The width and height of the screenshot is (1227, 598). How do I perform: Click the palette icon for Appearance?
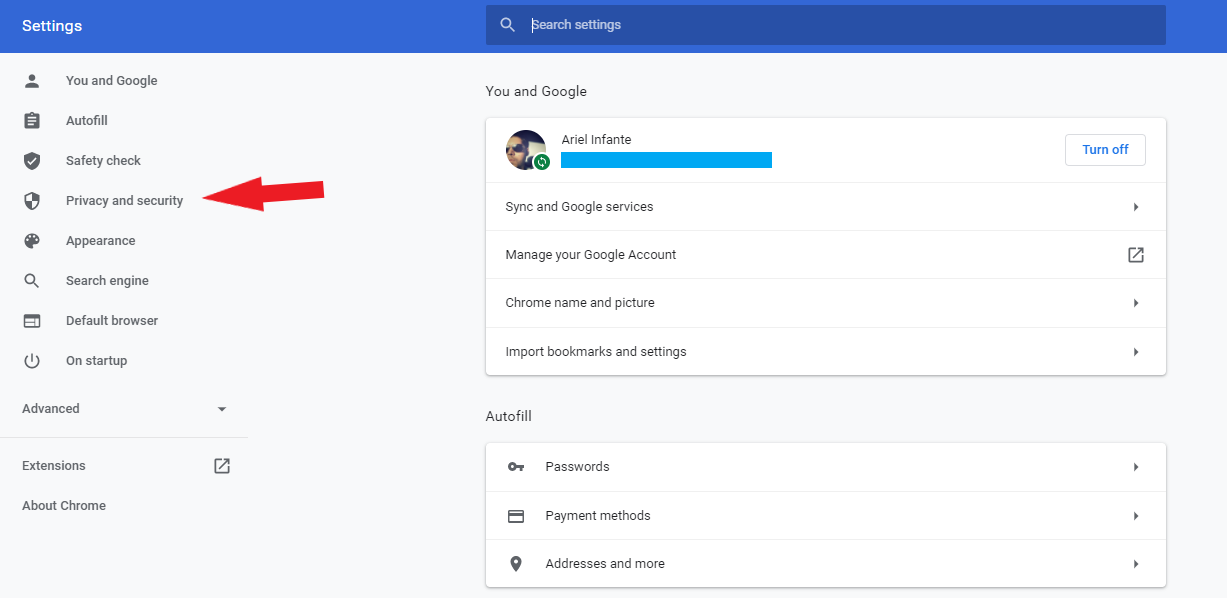click(x=32, y=241)
